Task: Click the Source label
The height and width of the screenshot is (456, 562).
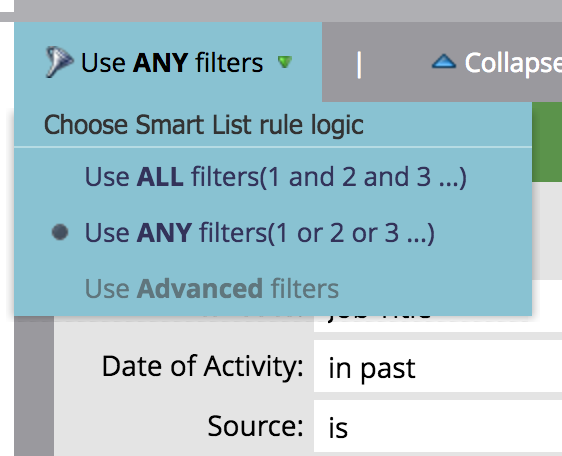Action: point(255,426)
